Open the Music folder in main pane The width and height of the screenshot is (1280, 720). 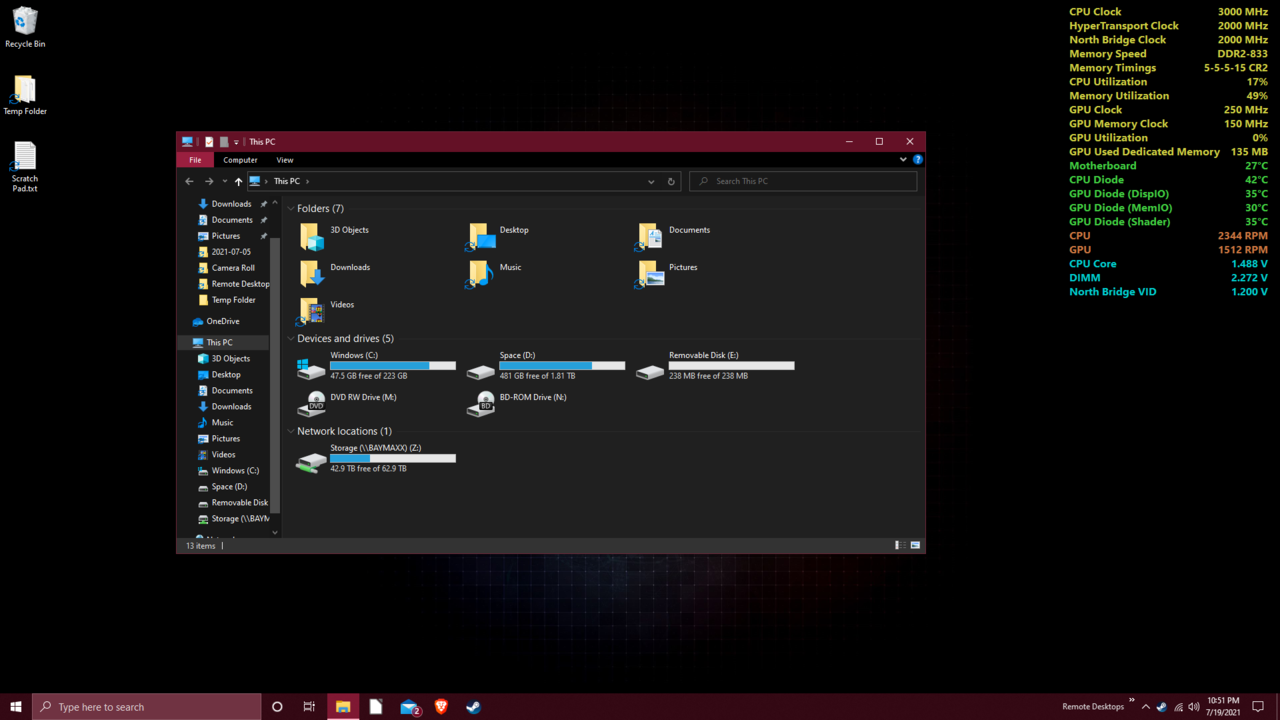click(481, 273)
